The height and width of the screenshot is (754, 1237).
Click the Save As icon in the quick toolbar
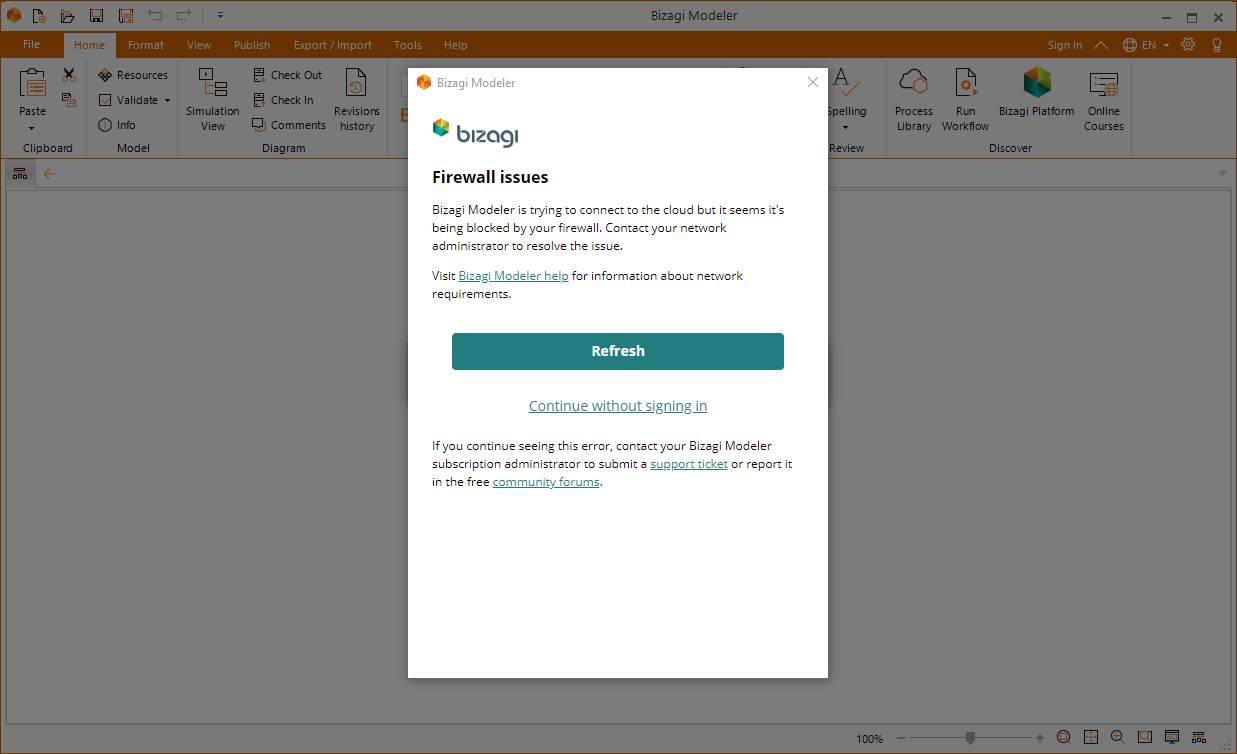[x=126, y=16]
